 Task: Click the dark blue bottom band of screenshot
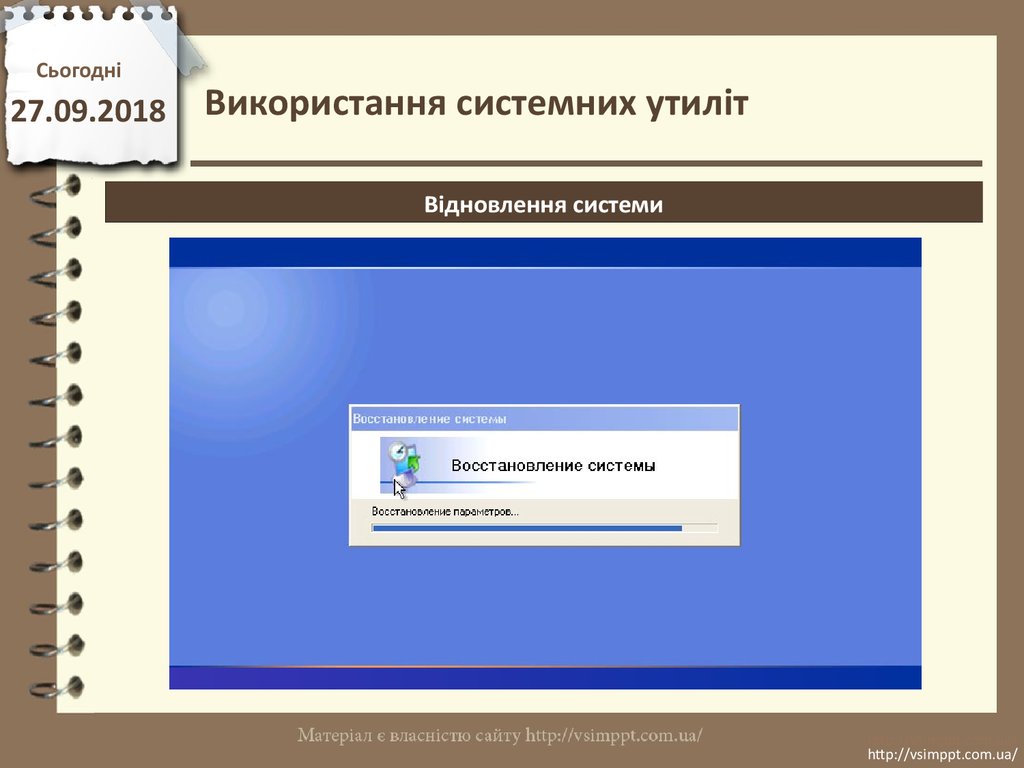545,677
